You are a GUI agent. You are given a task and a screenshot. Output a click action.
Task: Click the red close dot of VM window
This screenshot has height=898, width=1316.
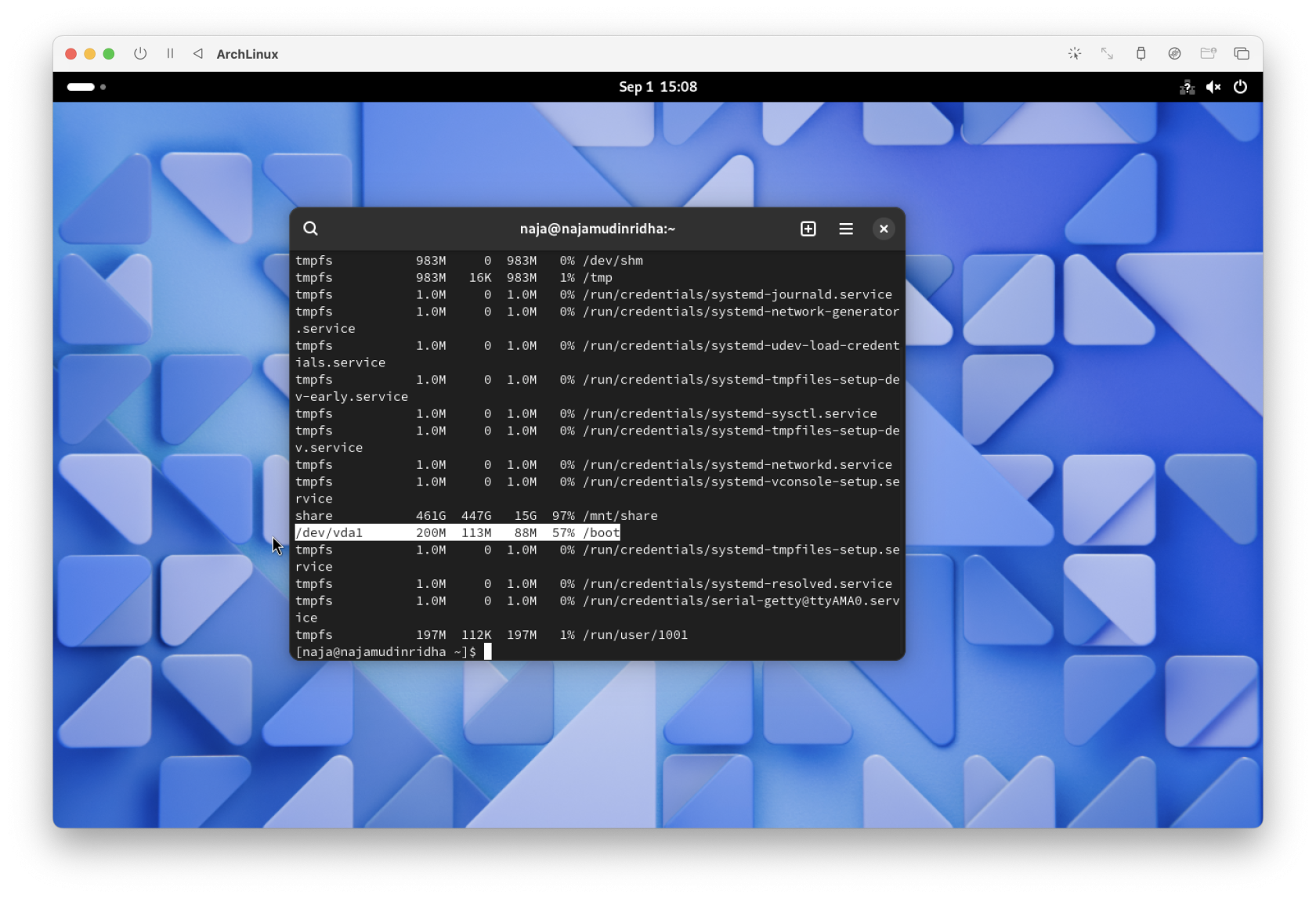pos(70,53)
